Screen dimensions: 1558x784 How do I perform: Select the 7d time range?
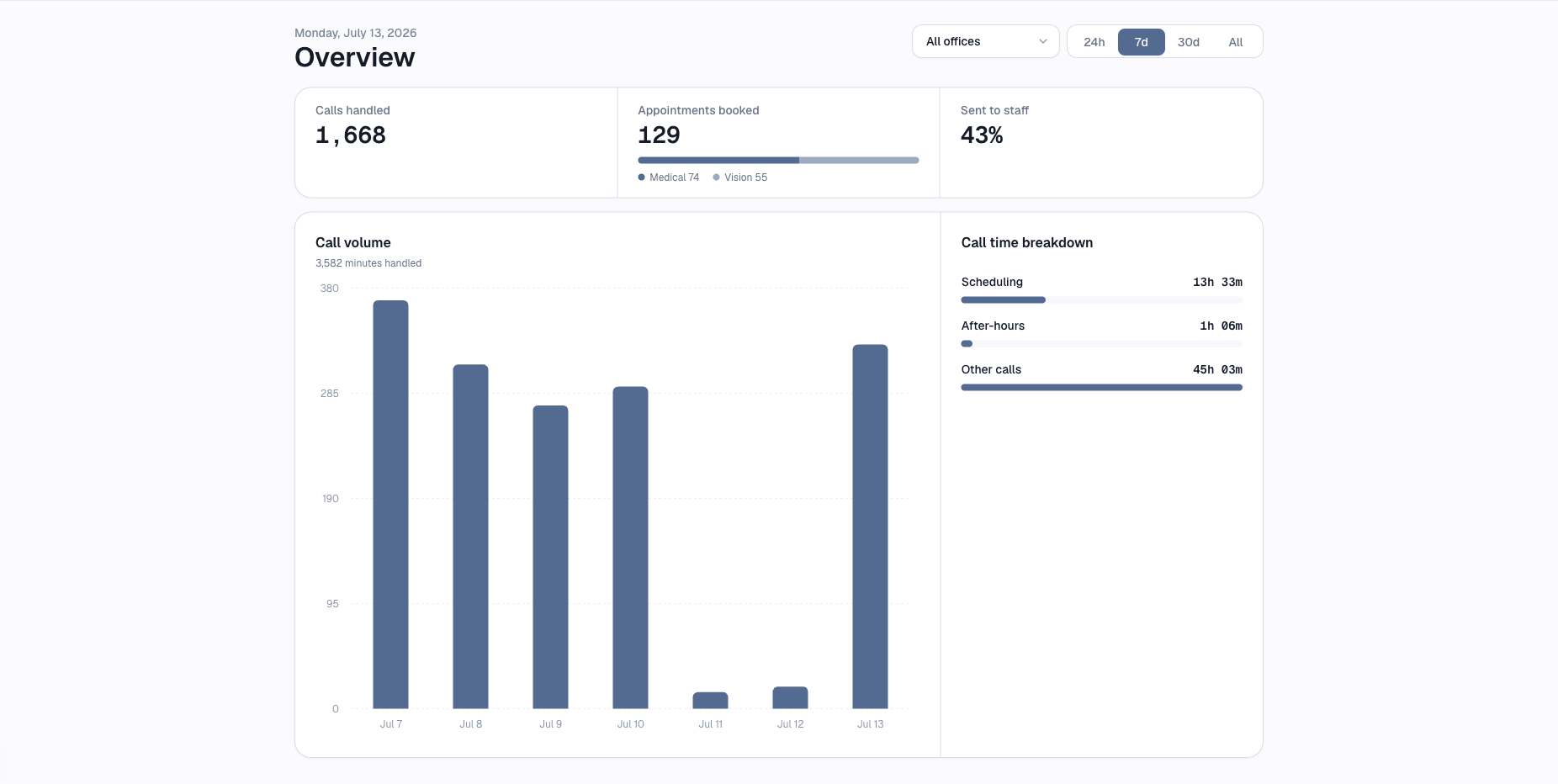[x=1141, y=42]
